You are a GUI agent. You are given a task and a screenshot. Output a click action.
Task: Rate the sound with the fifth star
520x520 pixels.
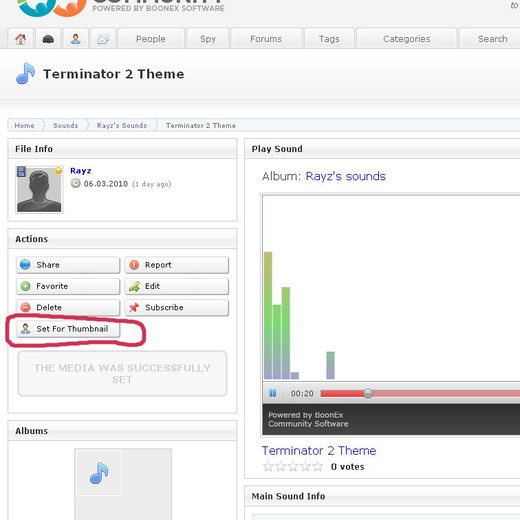click(x=317, y=466)
